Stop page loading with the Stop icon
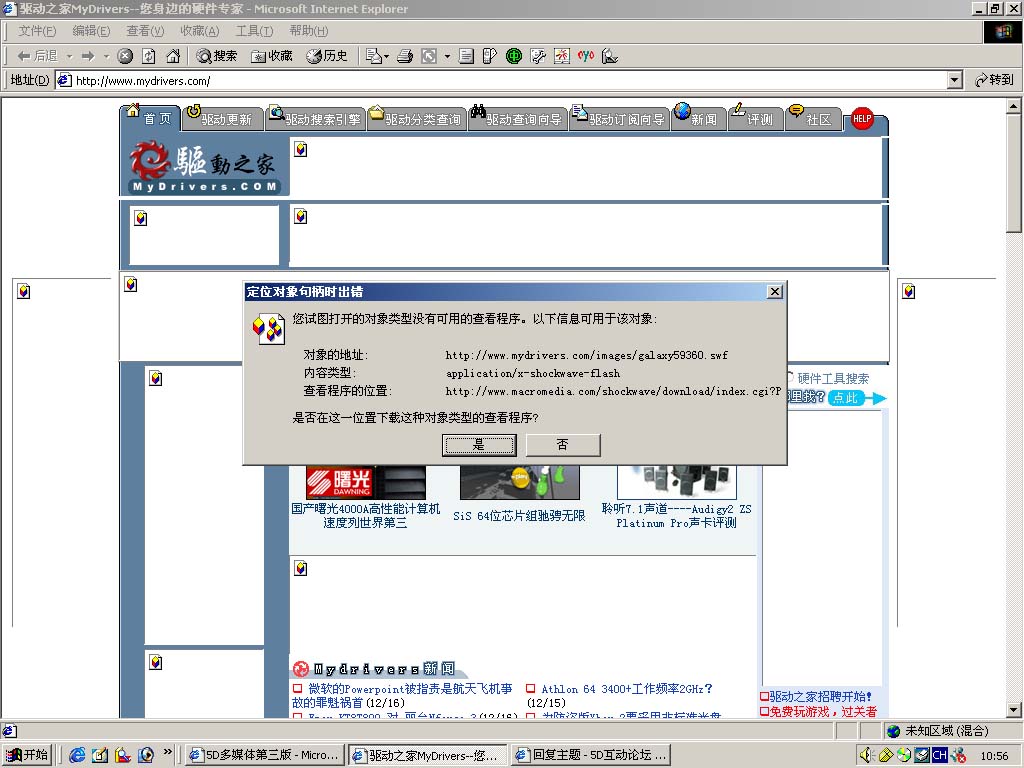The height and width of the screenshot is (768, 1024). click(125, 56)
